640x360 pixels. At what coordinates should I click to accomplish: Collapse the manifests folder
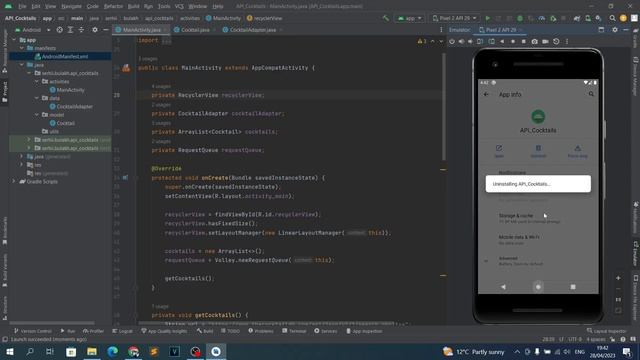click(22, 48)
